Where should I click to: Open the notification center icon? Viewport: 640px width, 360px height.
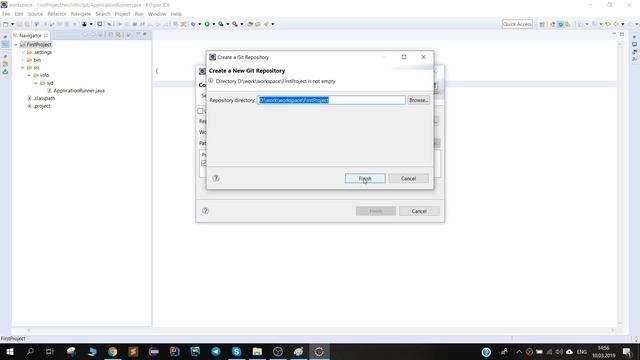tap(627, 351)
